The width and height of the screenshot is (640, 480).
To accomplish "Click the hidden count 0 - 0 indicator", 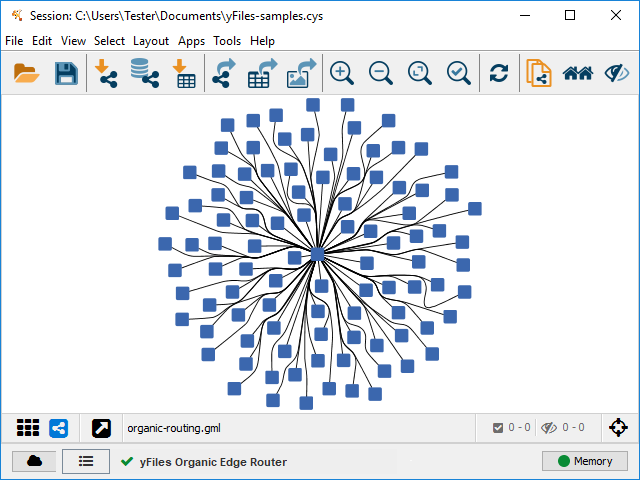I will pos(562,427).
